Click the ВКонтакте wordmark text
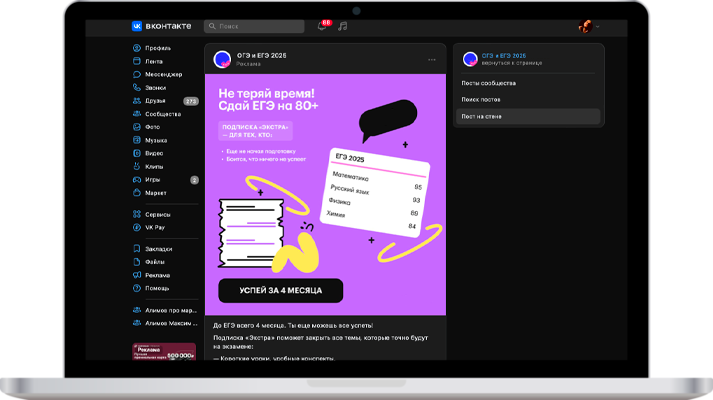This screenshot has height=400, width=713. (168, 26)
